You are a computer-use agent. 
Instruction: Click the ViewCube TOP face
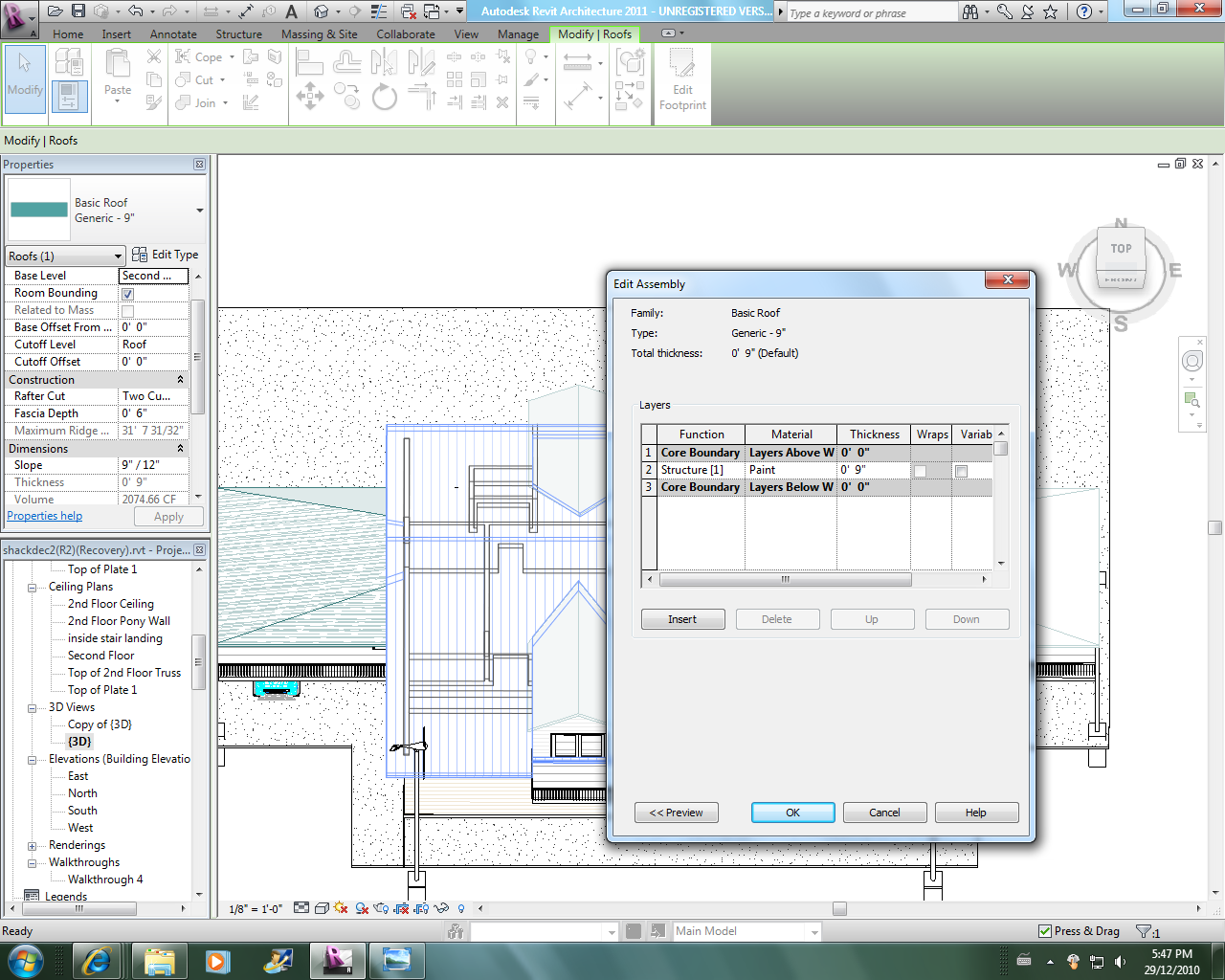(1121, 249)
